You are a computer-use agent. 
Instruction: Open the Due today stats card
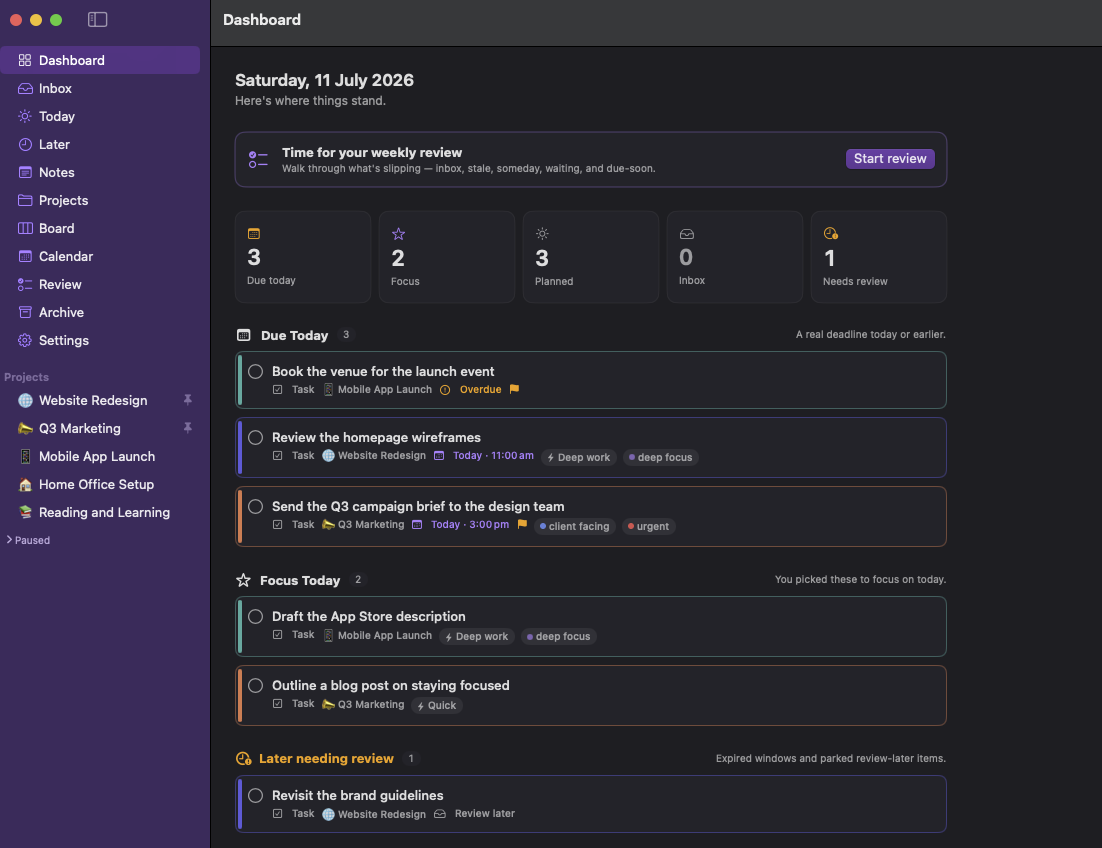(303, 257)
